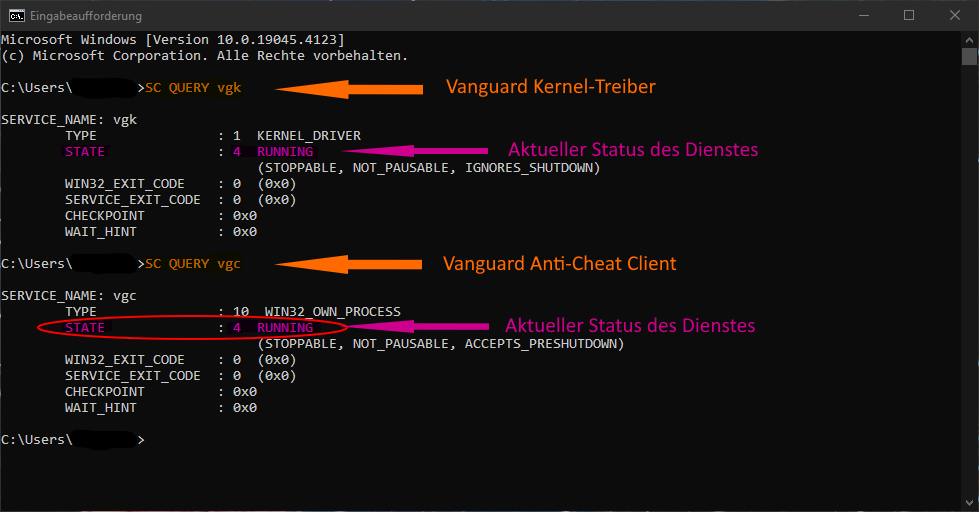Click the Microsoft Windows version line
This screenshot has width=979, height=512.
coord(172,39)
